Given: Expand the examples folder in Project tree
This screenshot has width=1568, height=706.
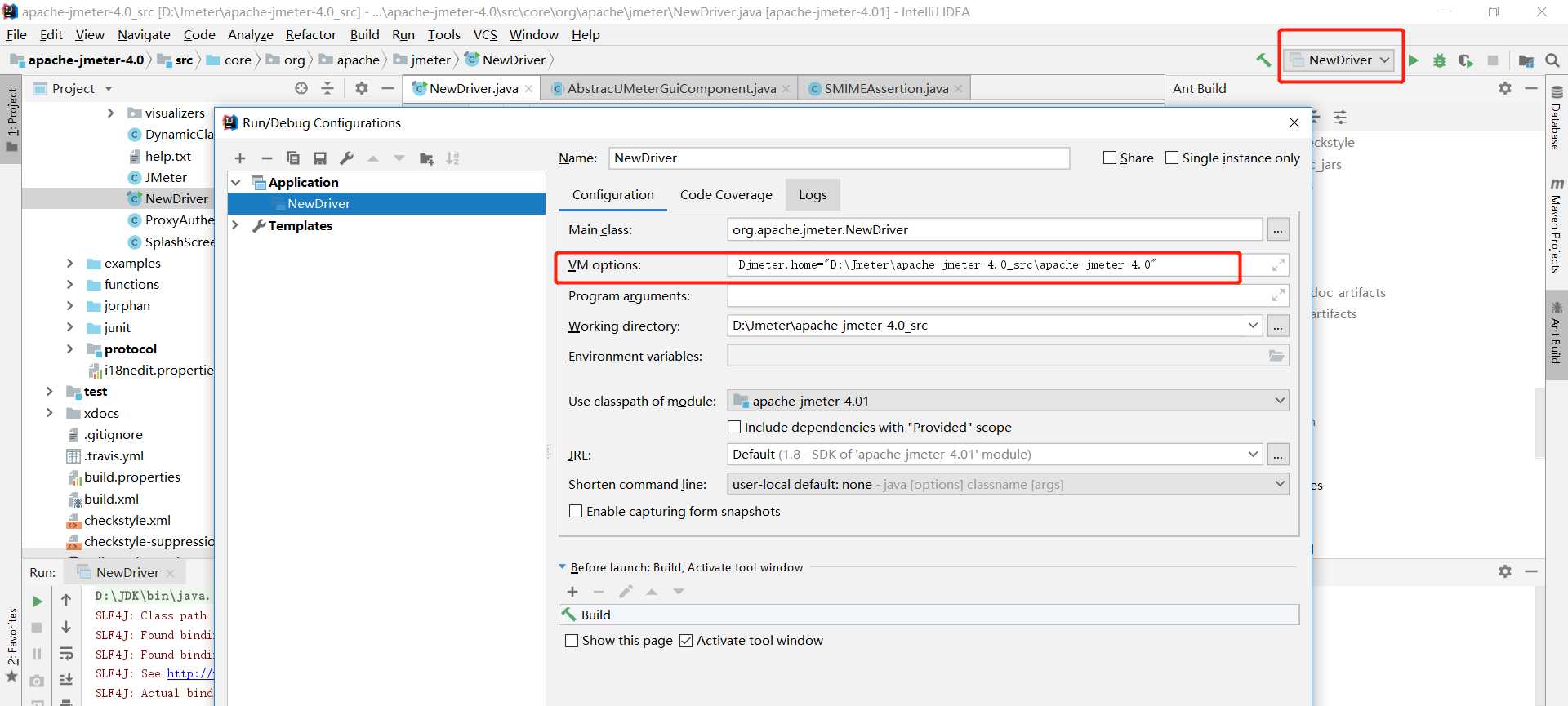Looking at the screenshot, I should pos(69,263).
